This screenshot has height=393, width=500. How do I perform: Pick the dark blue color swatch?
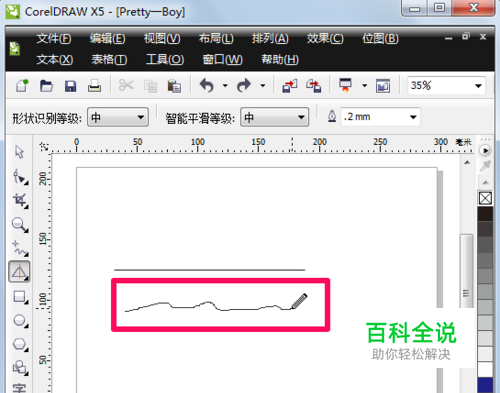485,385
